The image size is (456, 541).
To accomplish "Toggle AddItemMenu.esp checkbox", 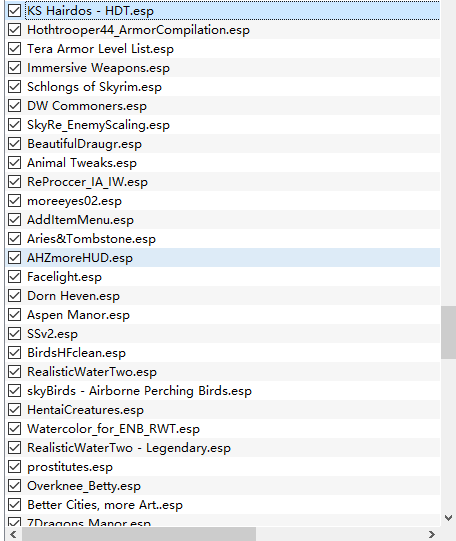I will pos(14,219).
